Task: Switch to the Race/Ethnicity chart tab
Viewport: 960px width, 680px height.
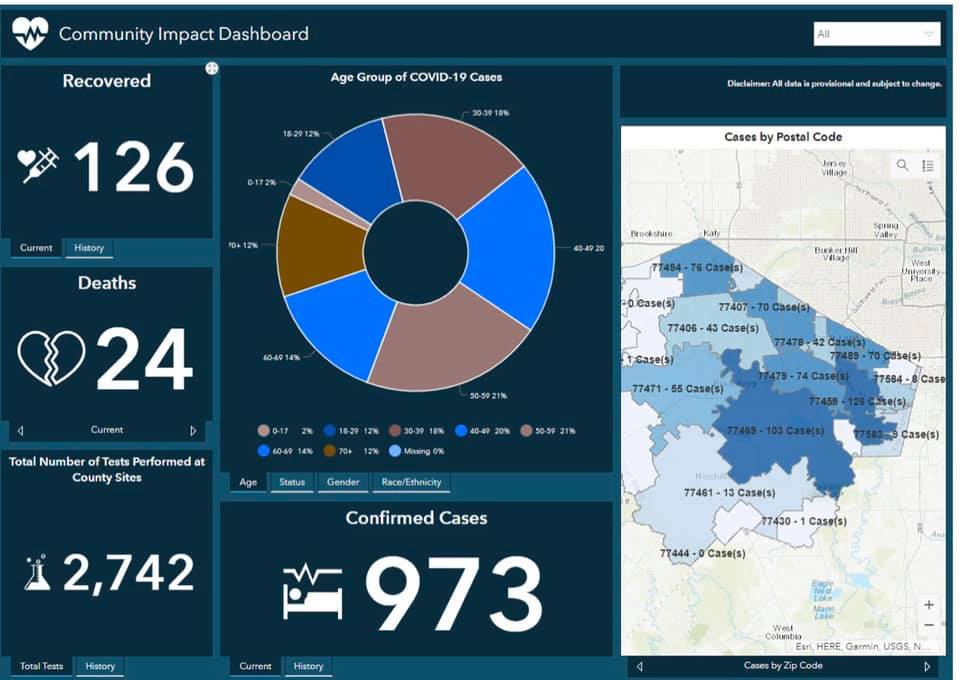Action: 411,483
